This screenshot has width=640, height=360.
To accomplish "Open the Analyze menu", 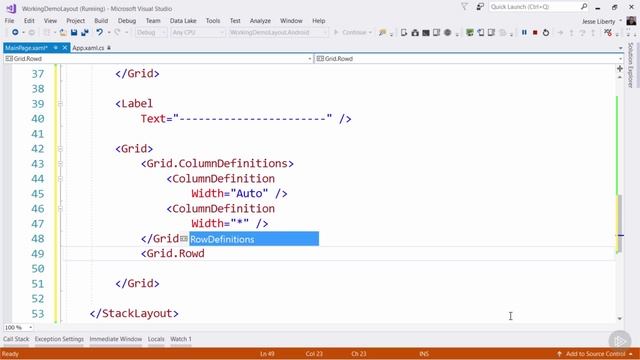I will (260, 20).
